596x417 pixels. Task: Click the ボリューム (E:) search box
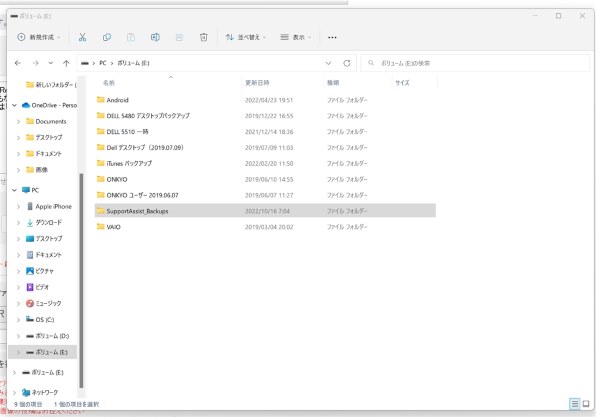(475, 63)
